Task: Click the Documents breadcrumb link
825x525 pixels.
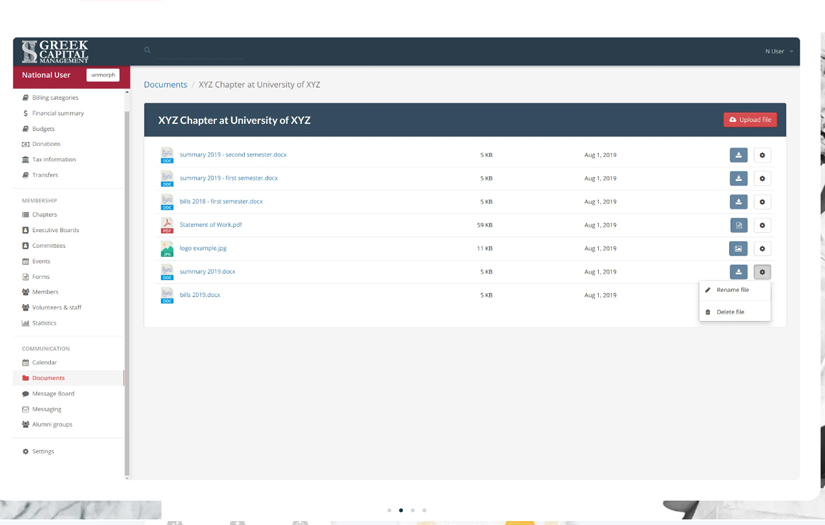Action: point(165,84)
